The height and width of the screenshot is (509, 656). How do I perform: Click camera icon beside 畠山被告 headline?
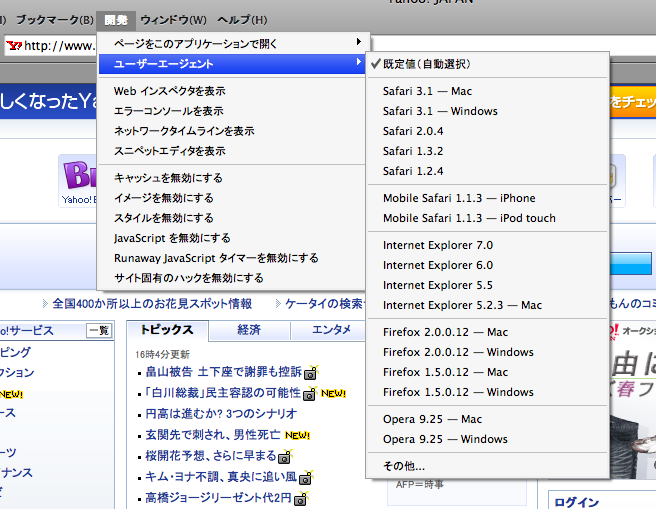pyautogui.click(x=311, y=372)
